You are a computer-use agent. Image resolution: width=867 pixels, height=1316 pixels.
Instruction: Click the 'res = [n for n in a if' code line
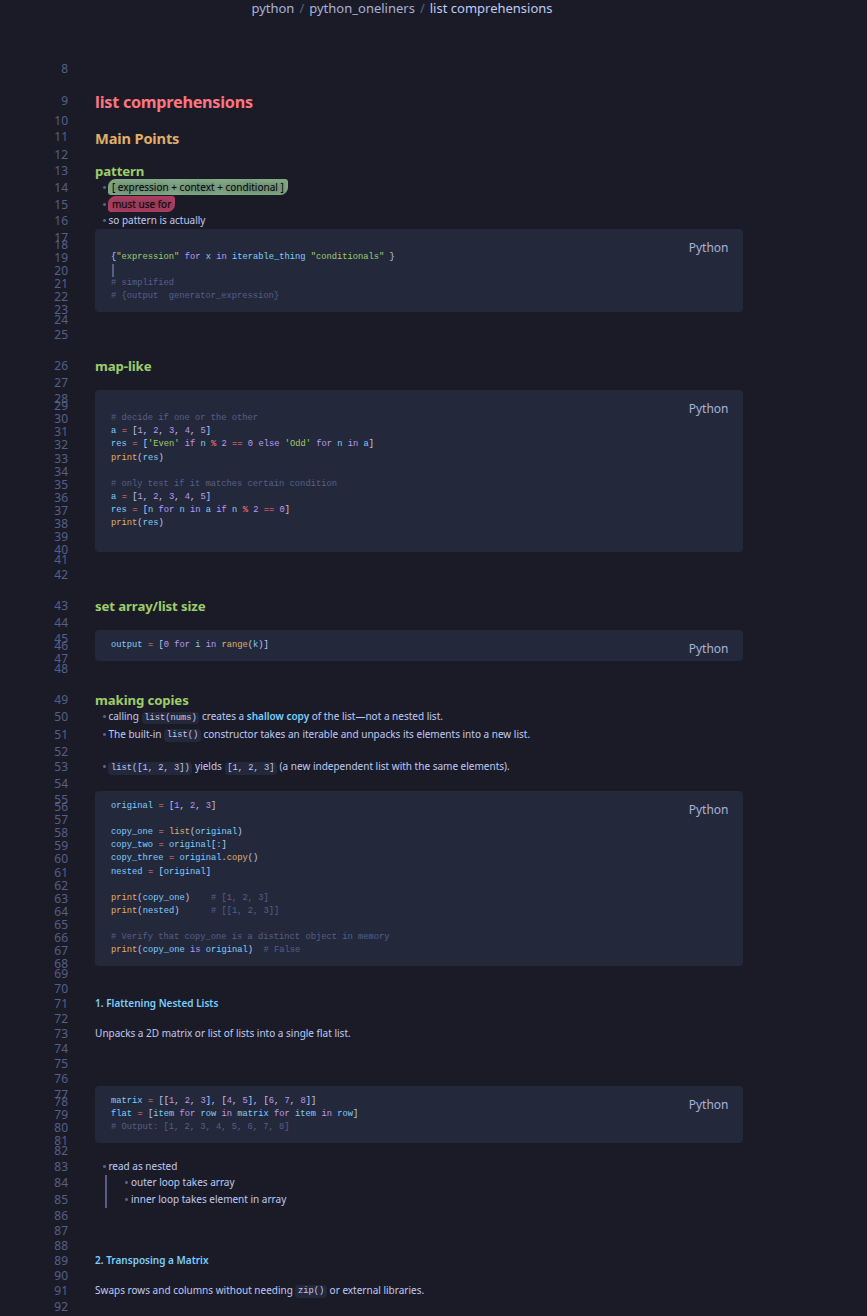click(x=200, y=509)
